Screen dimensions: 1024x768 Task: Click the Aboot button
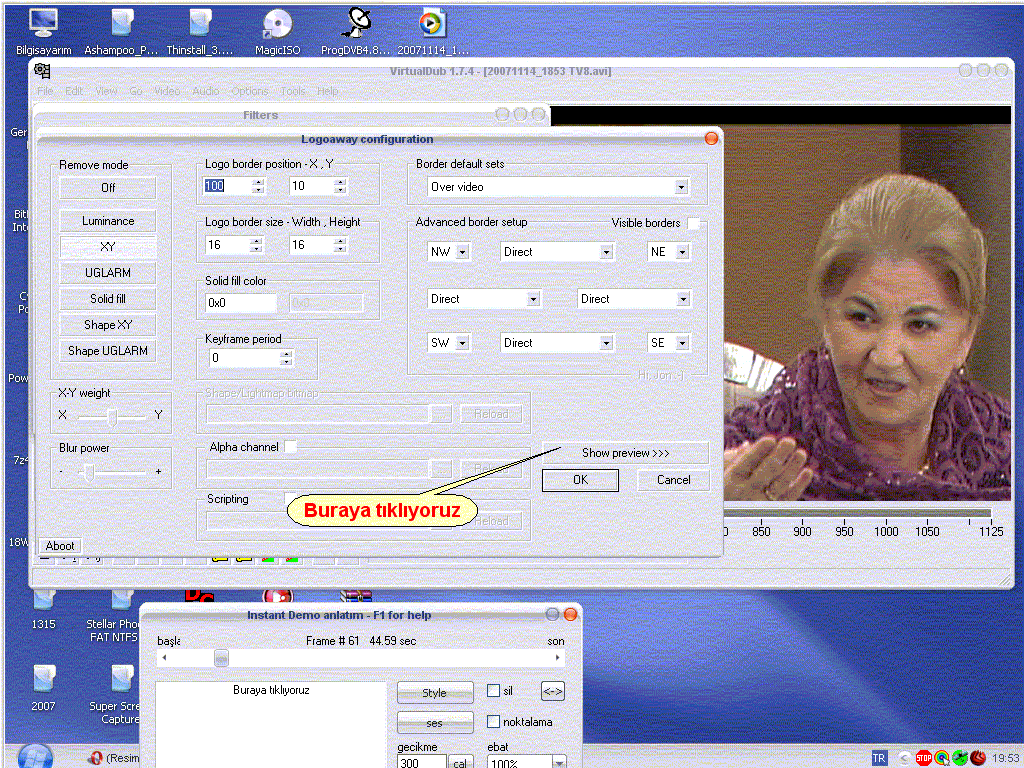tap(59, 545)
